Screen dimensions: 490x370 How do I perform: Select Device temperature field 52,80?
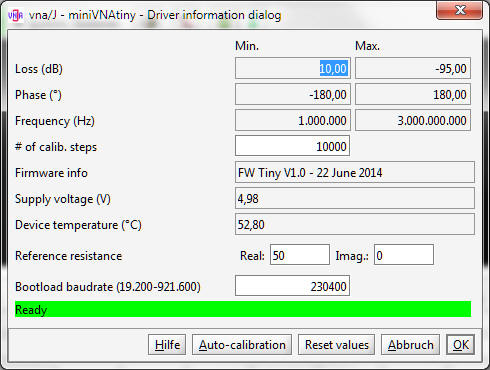pyautogui.click(x=355, y=224)
